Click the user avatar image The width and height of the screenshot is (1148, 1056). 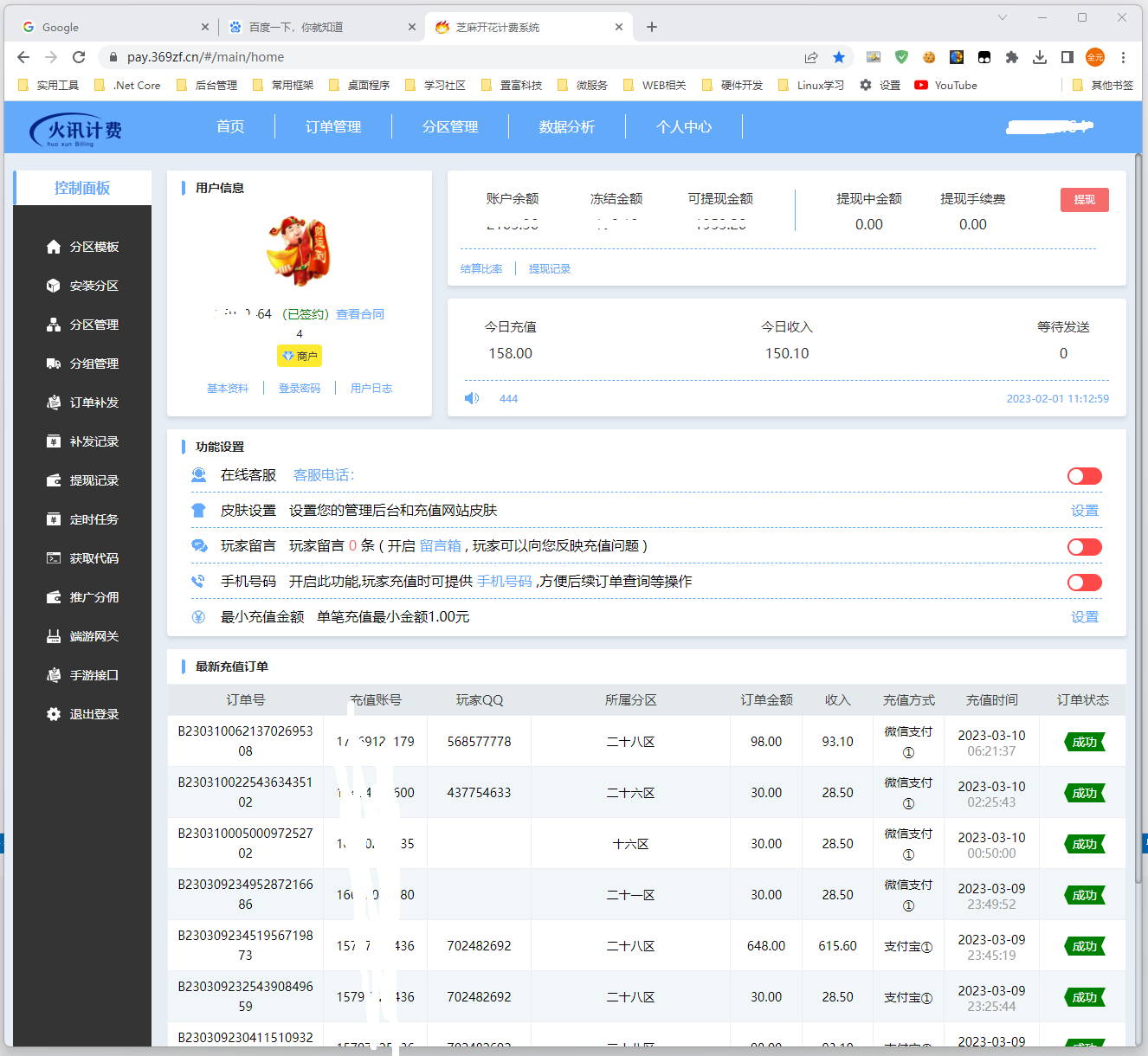click(x=299, y=251)
